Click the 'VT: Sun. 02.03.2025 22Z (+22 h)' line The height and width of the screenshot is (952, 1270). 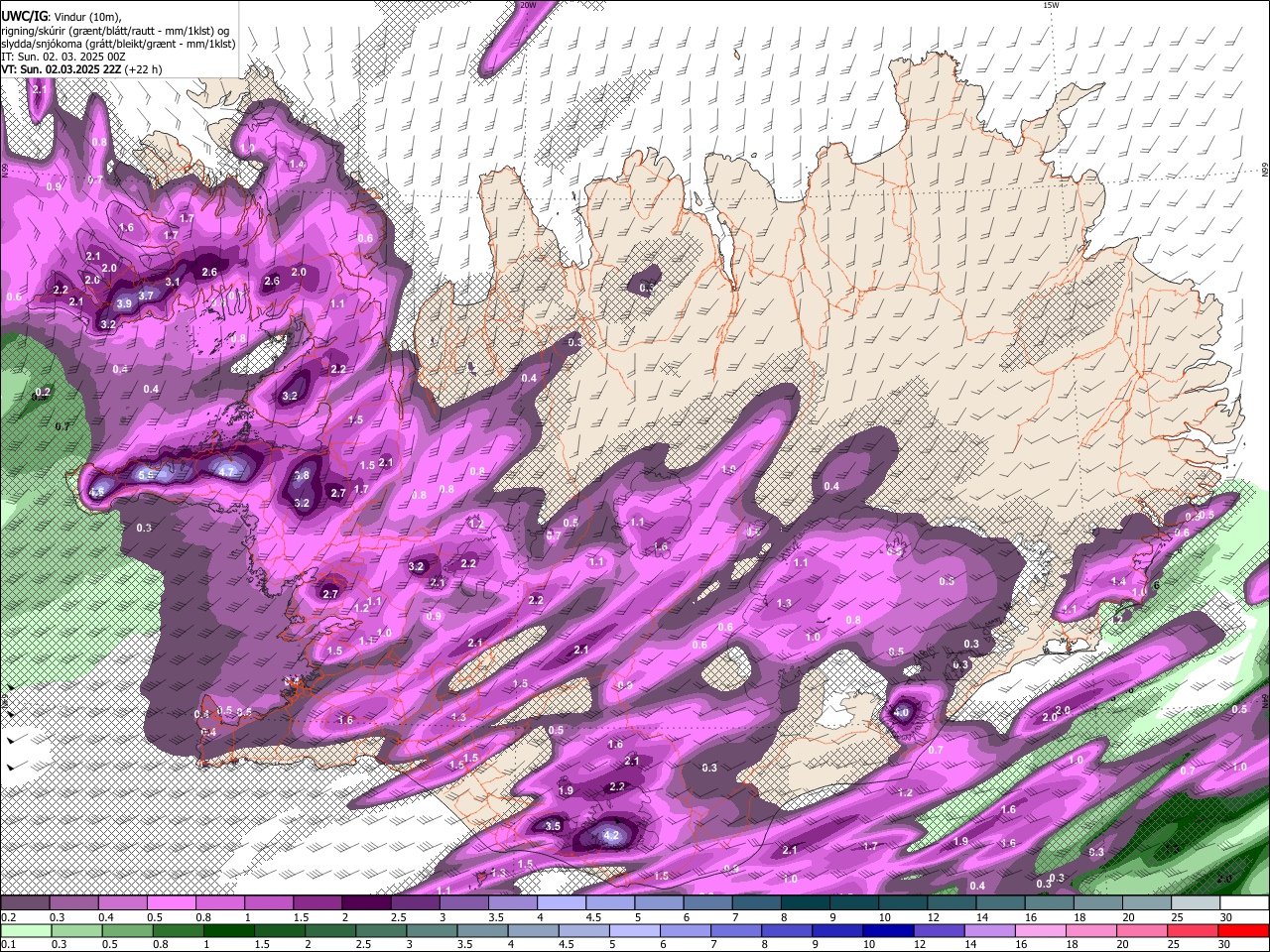tap(81, 69)
